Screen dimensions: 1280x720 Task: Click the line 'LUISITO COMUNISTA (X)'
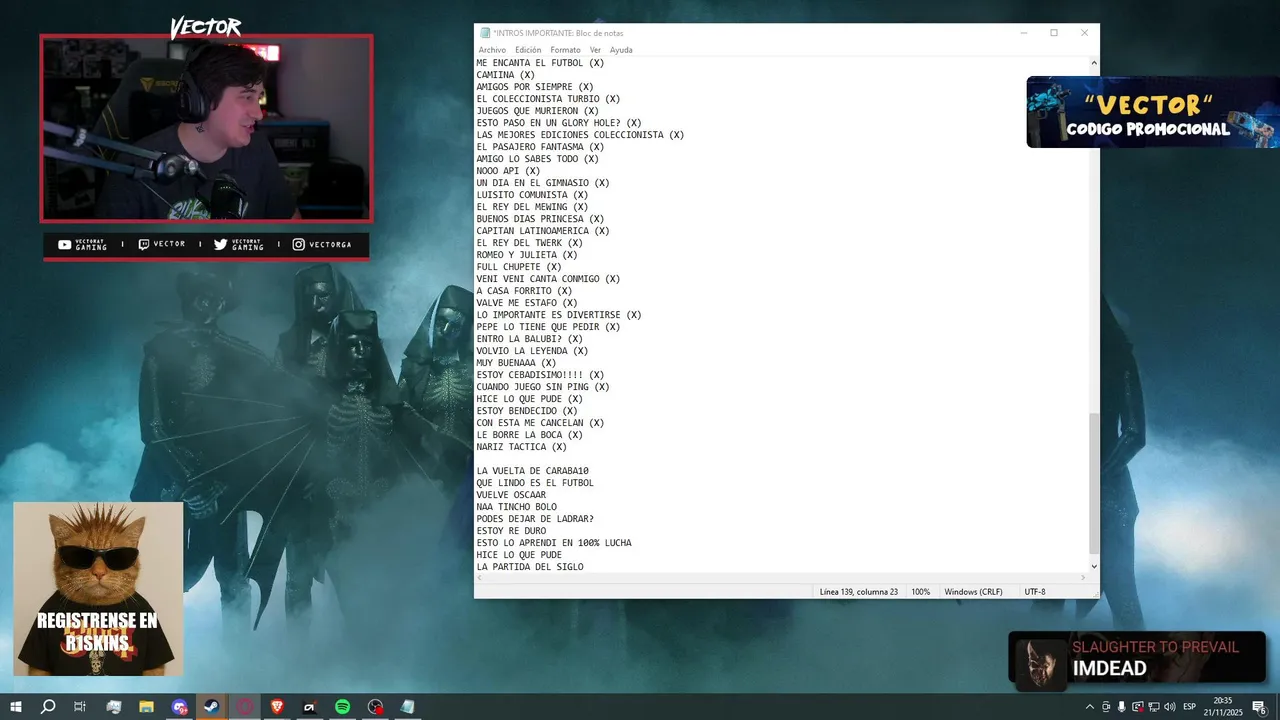[x=532, y=195]
